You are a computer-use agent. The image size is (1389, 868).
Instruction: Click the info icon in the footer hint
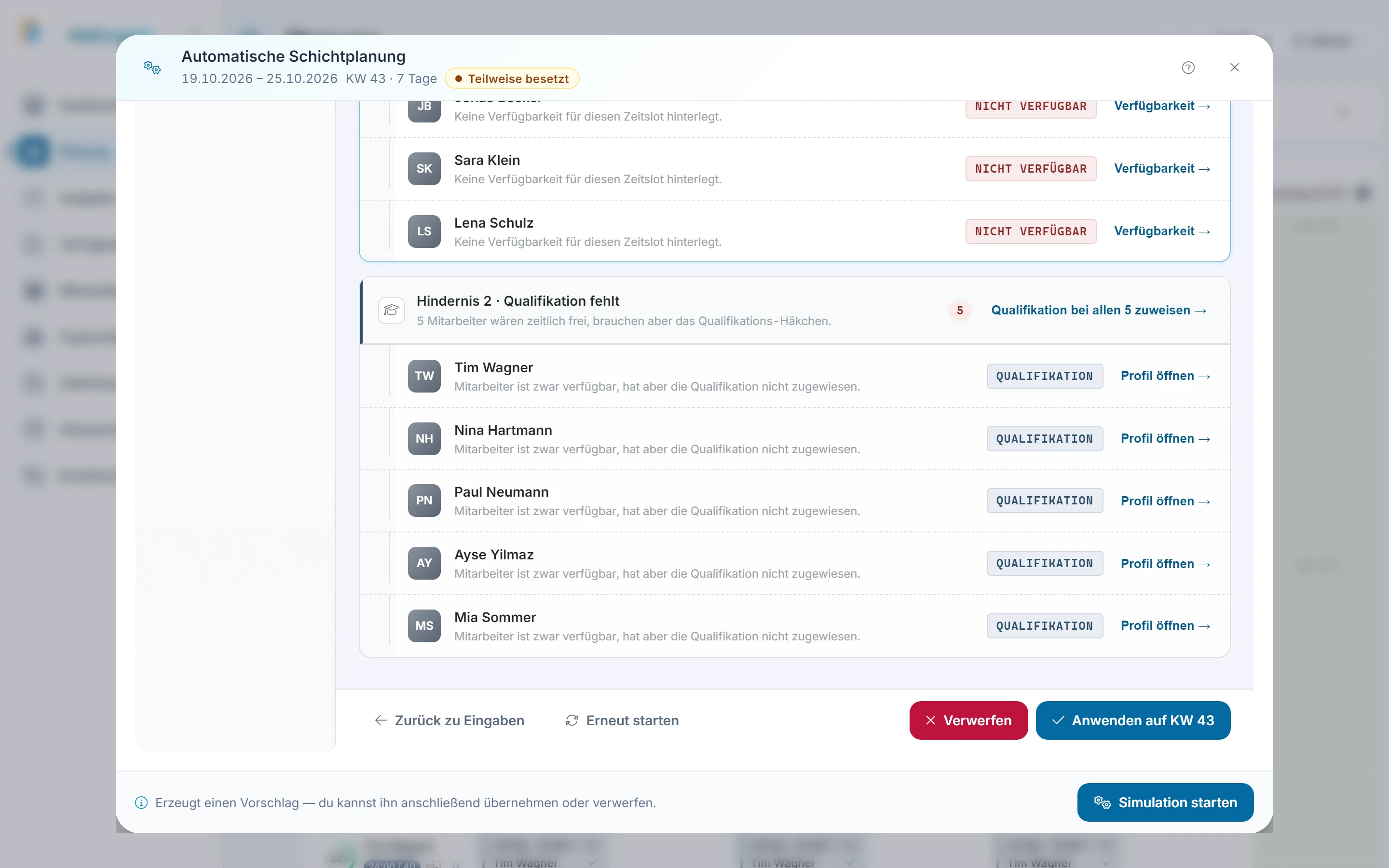click(141, 802)
